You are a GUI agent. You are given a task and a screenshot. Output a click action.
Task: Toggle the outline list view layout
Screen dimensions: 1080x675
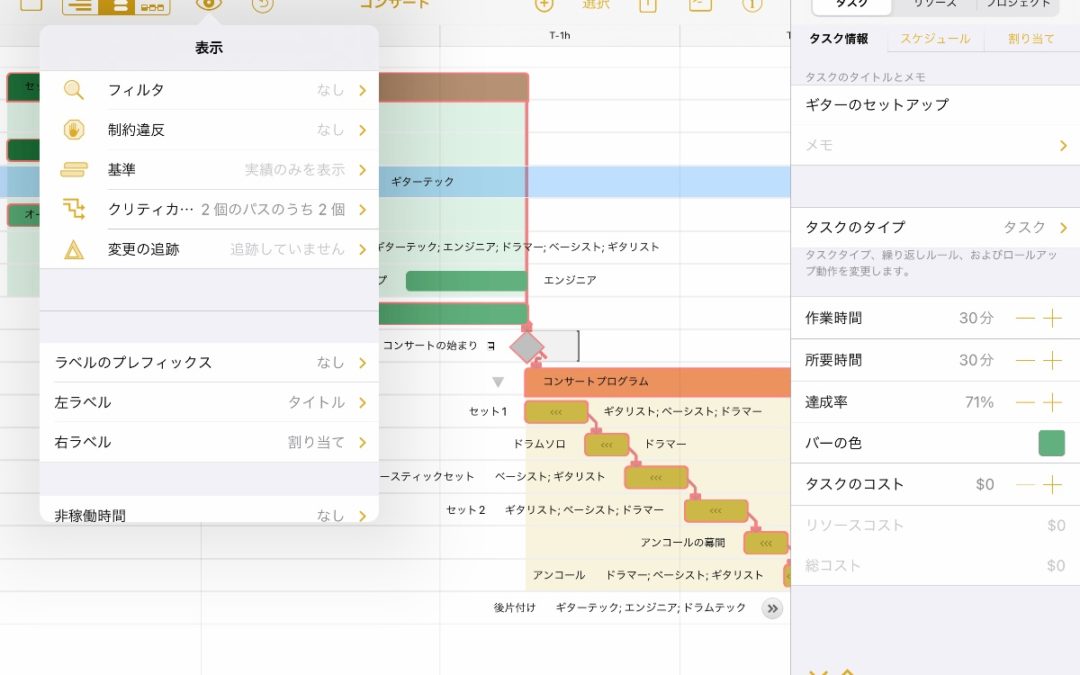(x=79, y=5)
